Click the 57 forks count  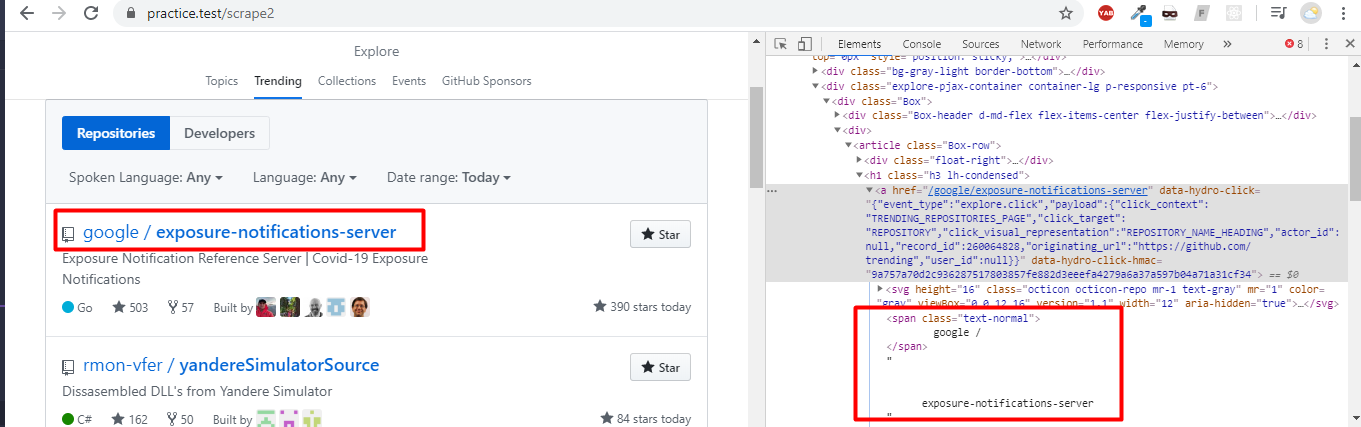[x=180, y=307]
